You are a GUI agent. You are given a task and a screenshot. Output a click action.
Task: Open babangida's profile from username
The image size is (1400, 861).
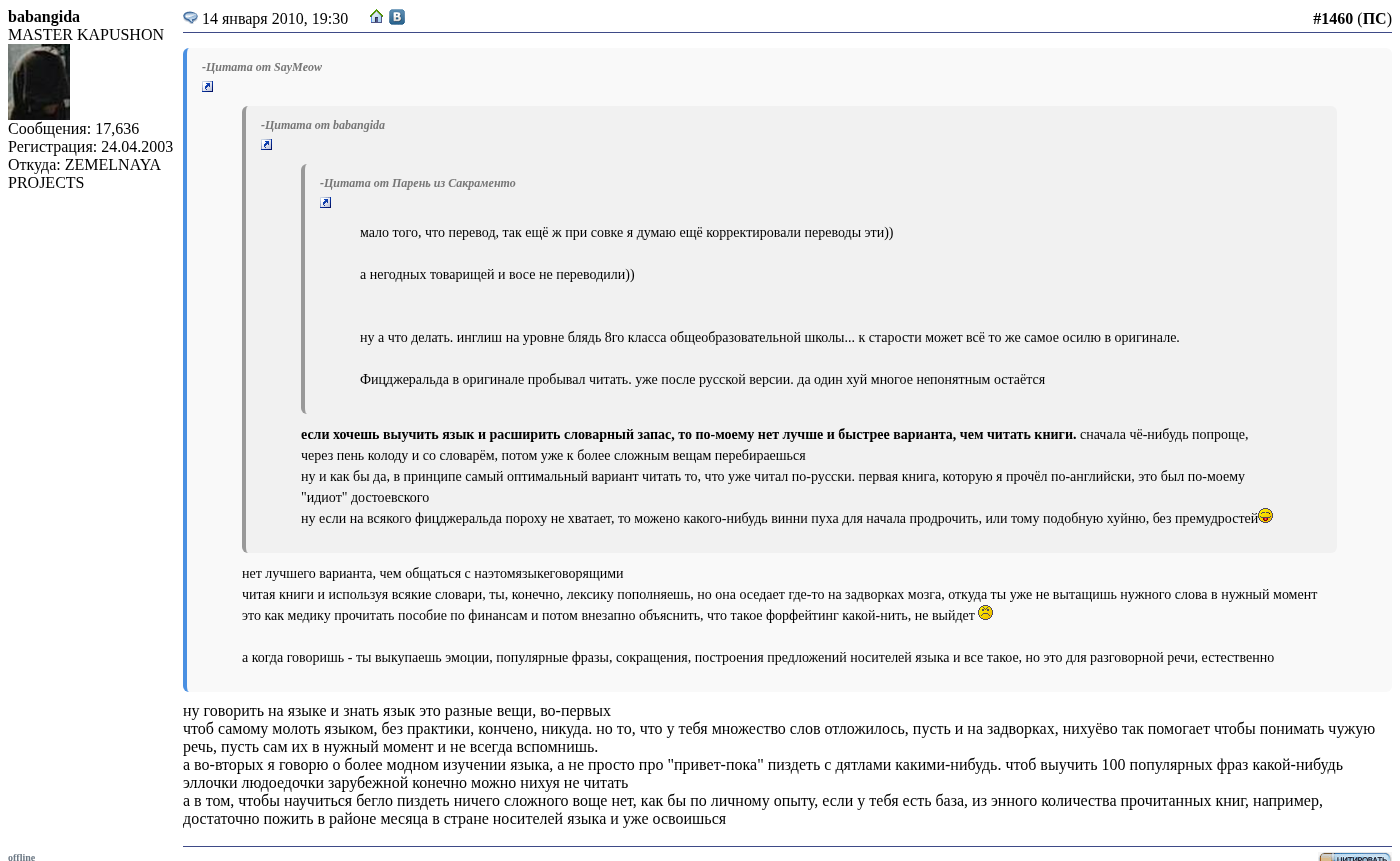pos(44,17)
